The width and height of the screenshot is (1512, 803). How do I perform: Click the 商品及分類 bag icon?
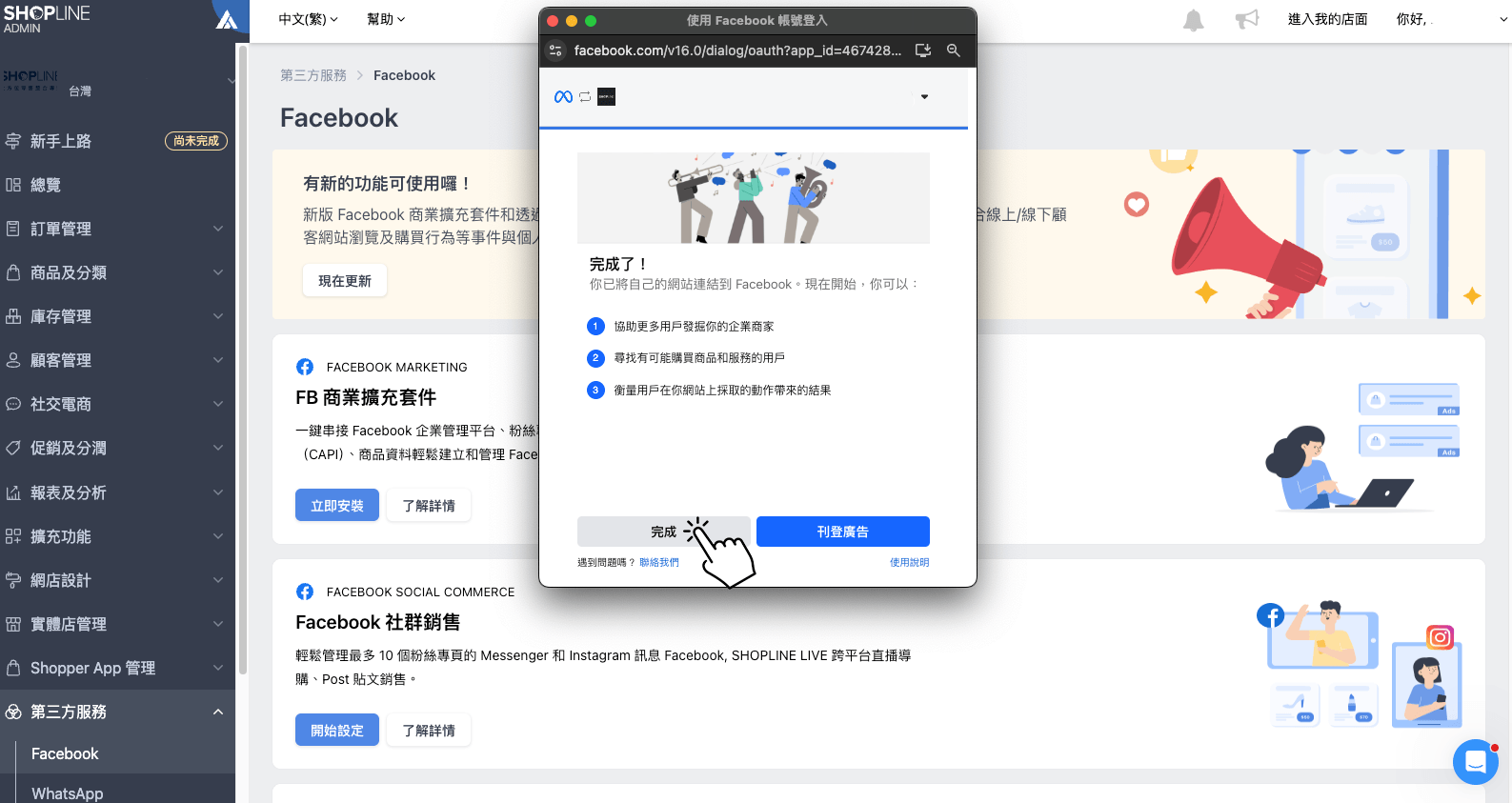13,272
